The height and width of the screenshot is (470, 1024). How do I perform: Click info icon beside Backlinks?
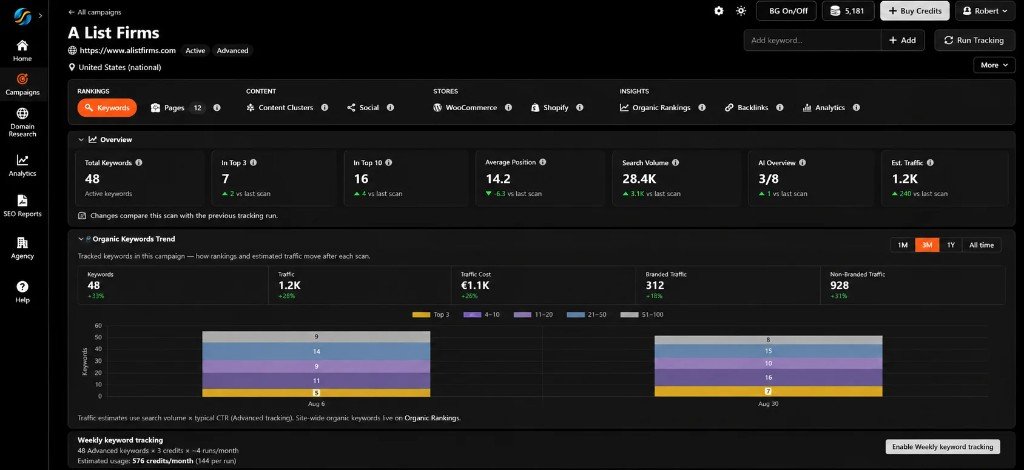tap(780, 108)
